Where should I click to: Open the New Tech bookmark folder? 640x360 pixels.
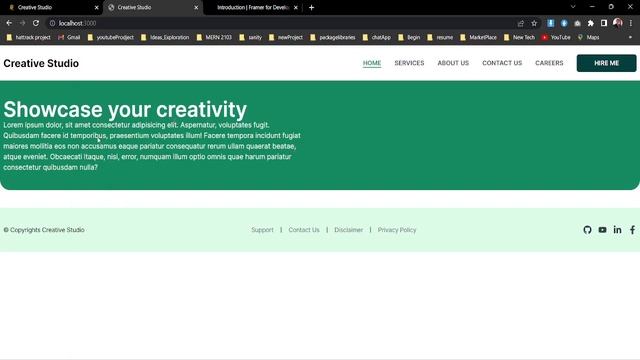click(519, 37)
